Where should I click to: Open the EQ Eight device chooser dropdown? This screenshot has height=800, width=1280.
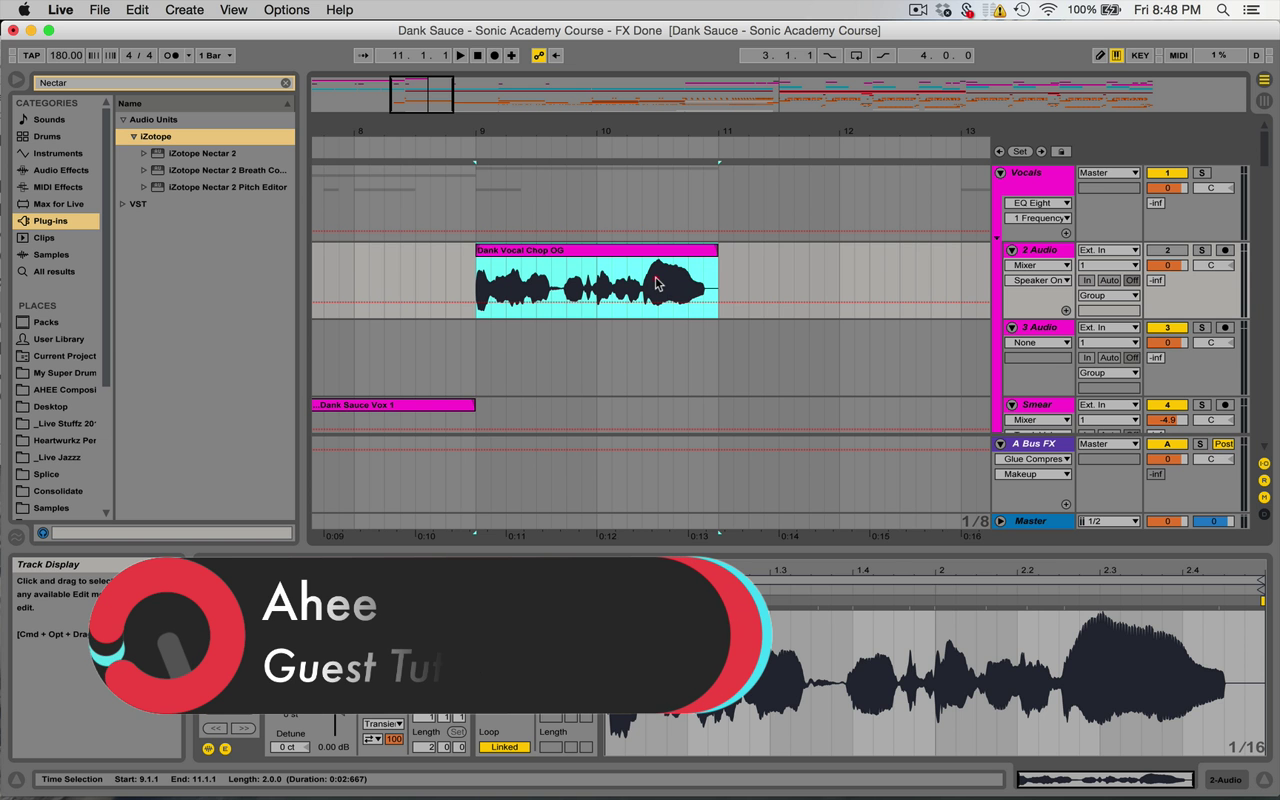click(1037, 203)
